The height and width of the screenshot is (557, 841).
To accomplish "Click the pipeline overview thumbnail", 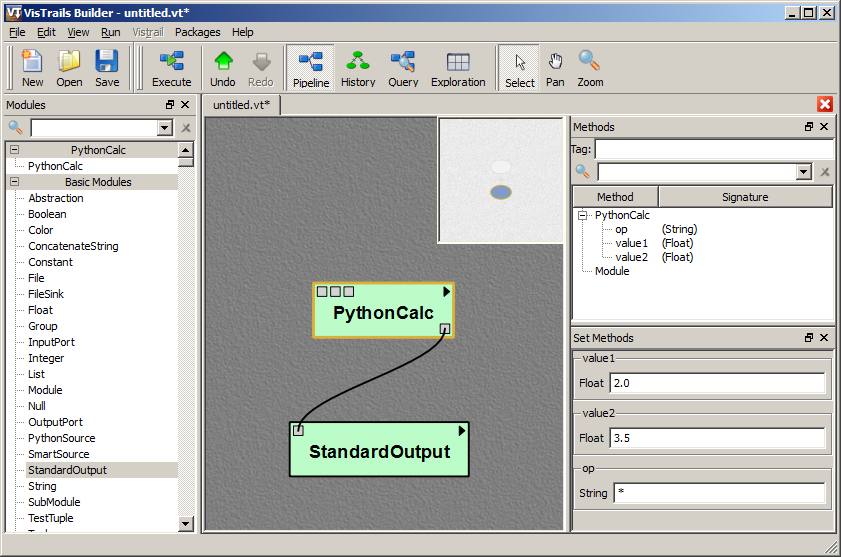I will tap(501, 180).
